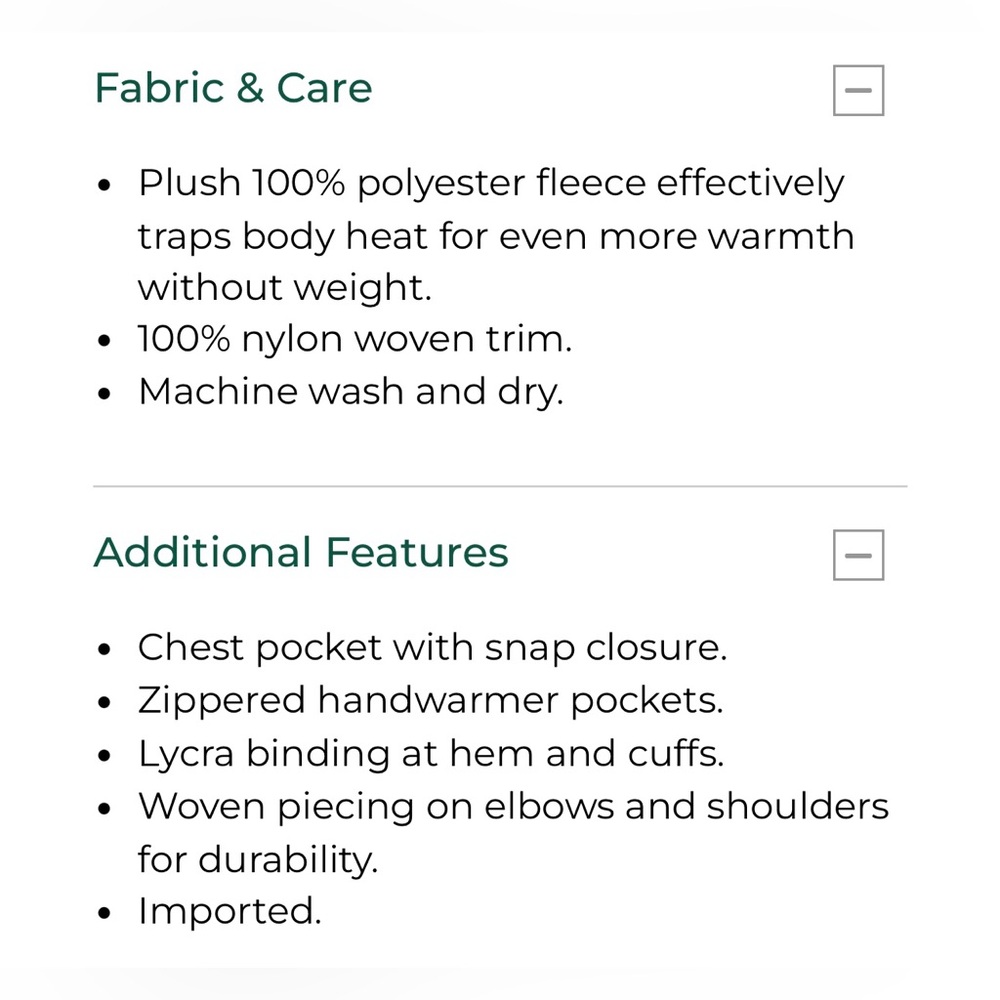This screenshot has height=1000, width=1000.
Task: Click the divider line between sections
Action: [x=500, y=486]
